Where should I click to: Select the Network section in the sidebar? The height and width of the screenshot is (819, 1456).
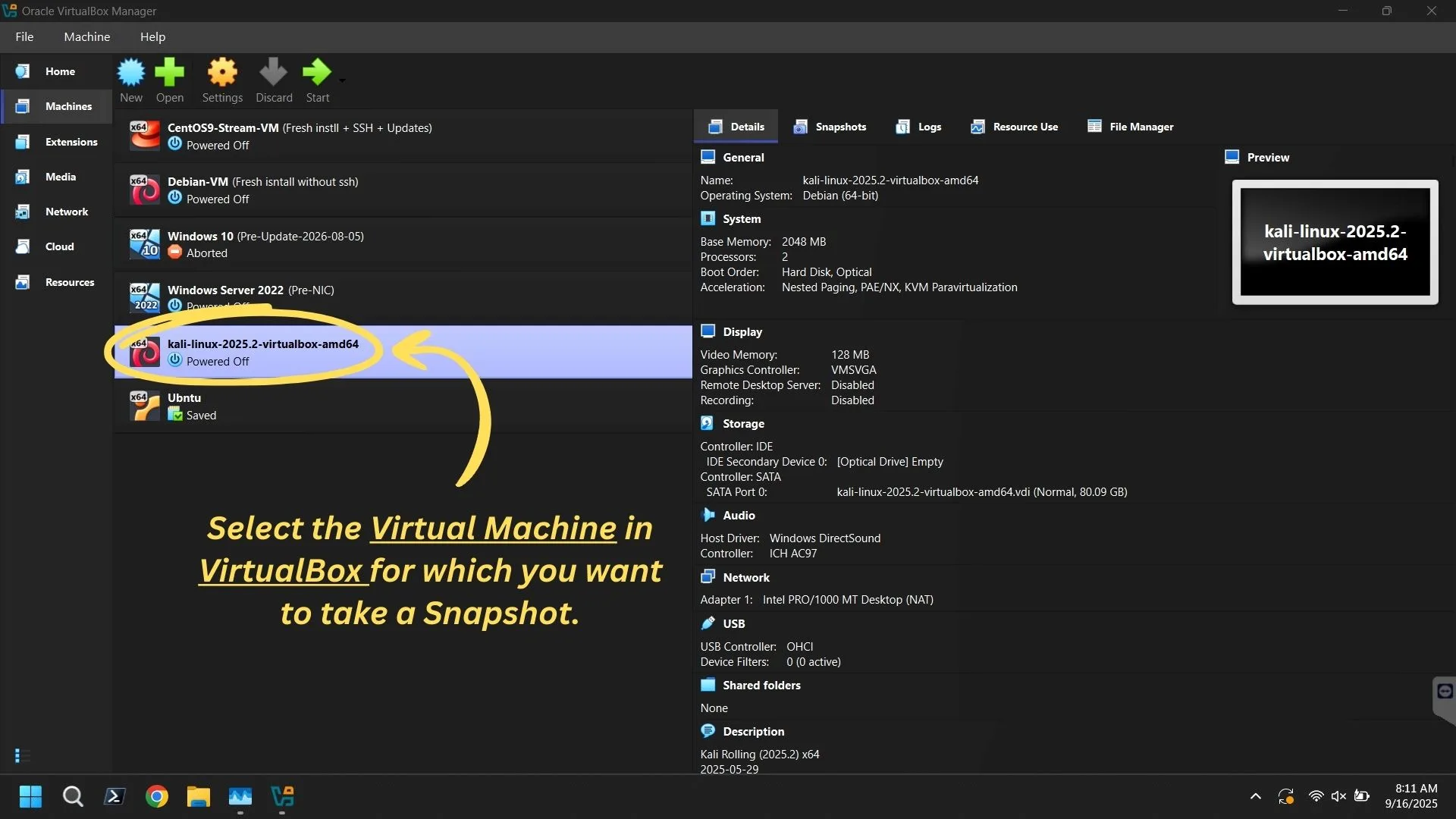tap(67, 212)
